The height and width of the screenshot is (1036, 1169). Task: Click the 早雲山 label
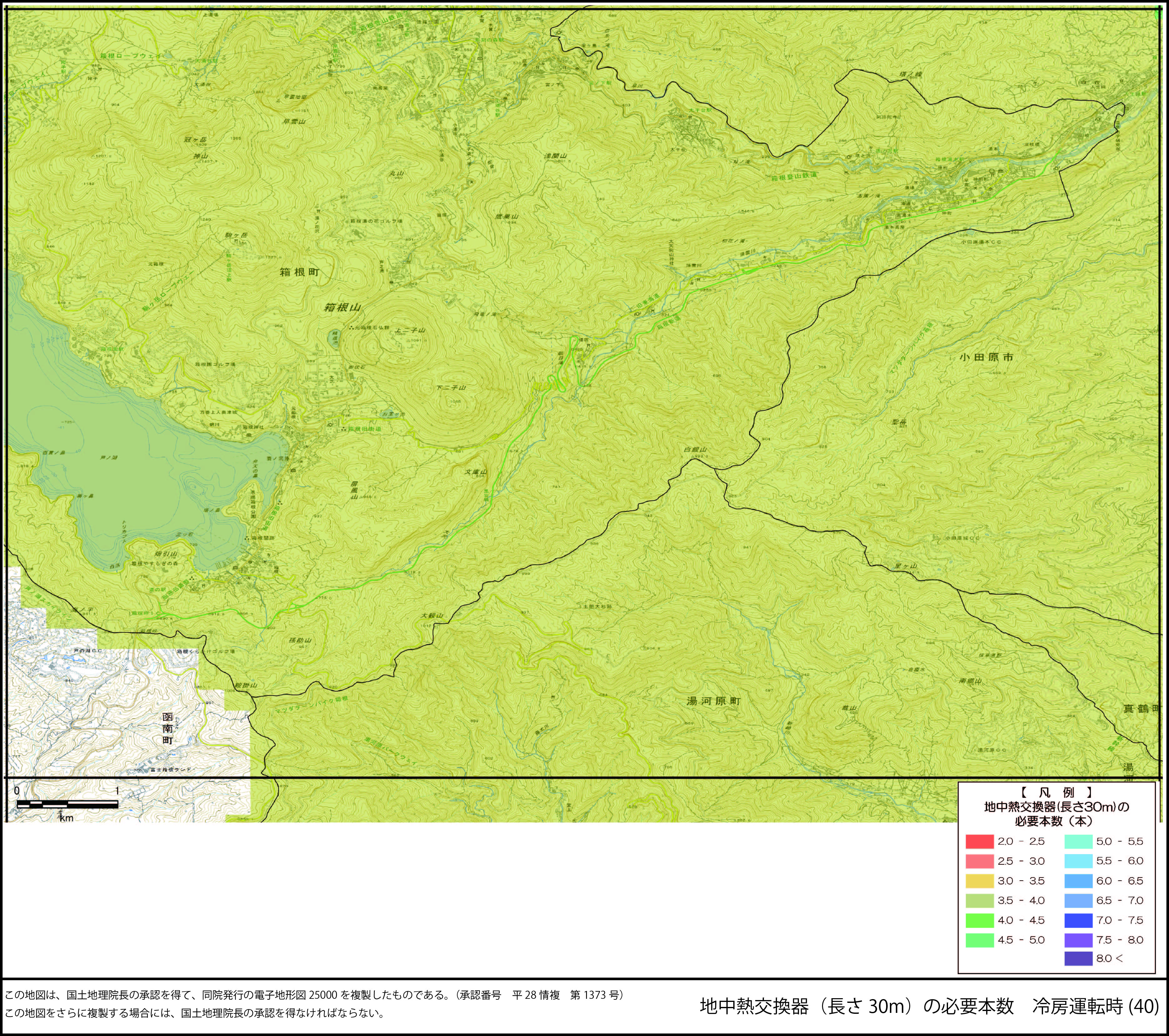(294, 122)
